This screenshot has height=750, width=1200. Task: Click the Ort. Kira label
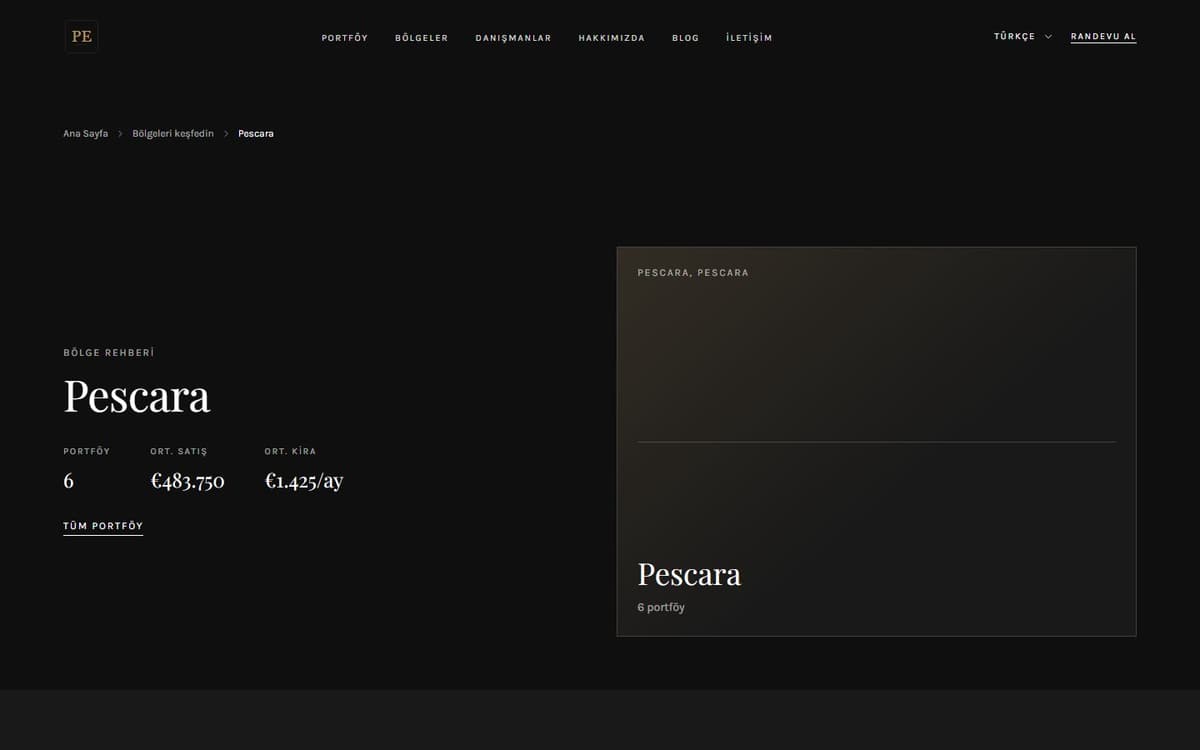tap(290, 451)
